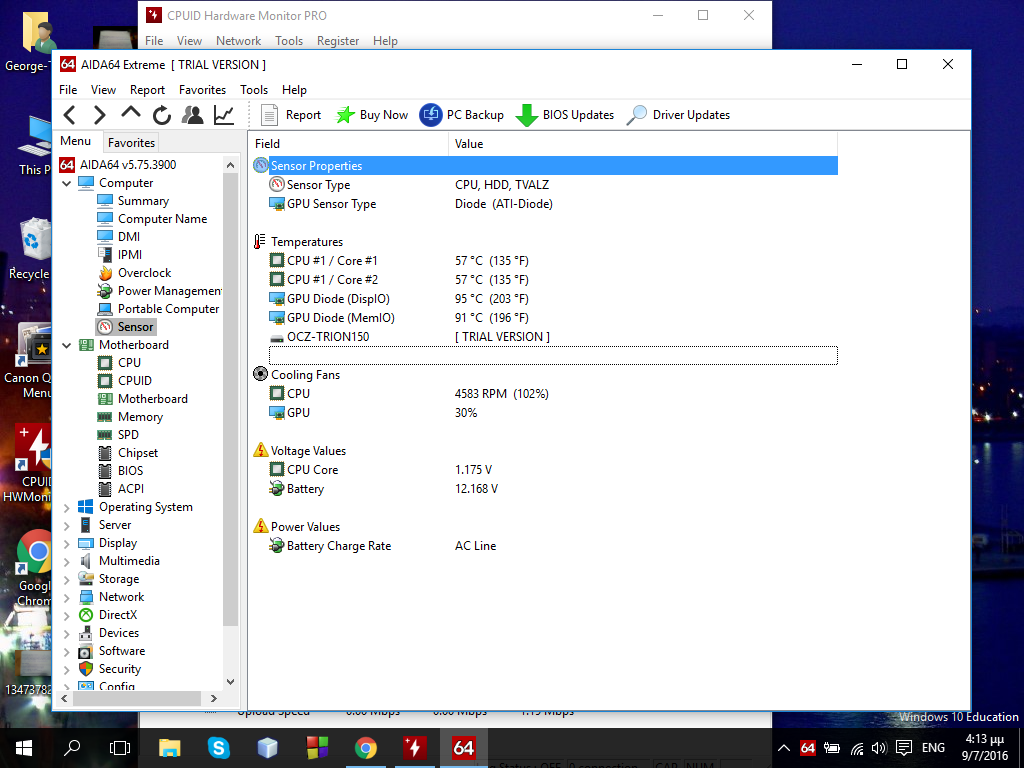Open the Overclock tree item

tap(144, 273)
